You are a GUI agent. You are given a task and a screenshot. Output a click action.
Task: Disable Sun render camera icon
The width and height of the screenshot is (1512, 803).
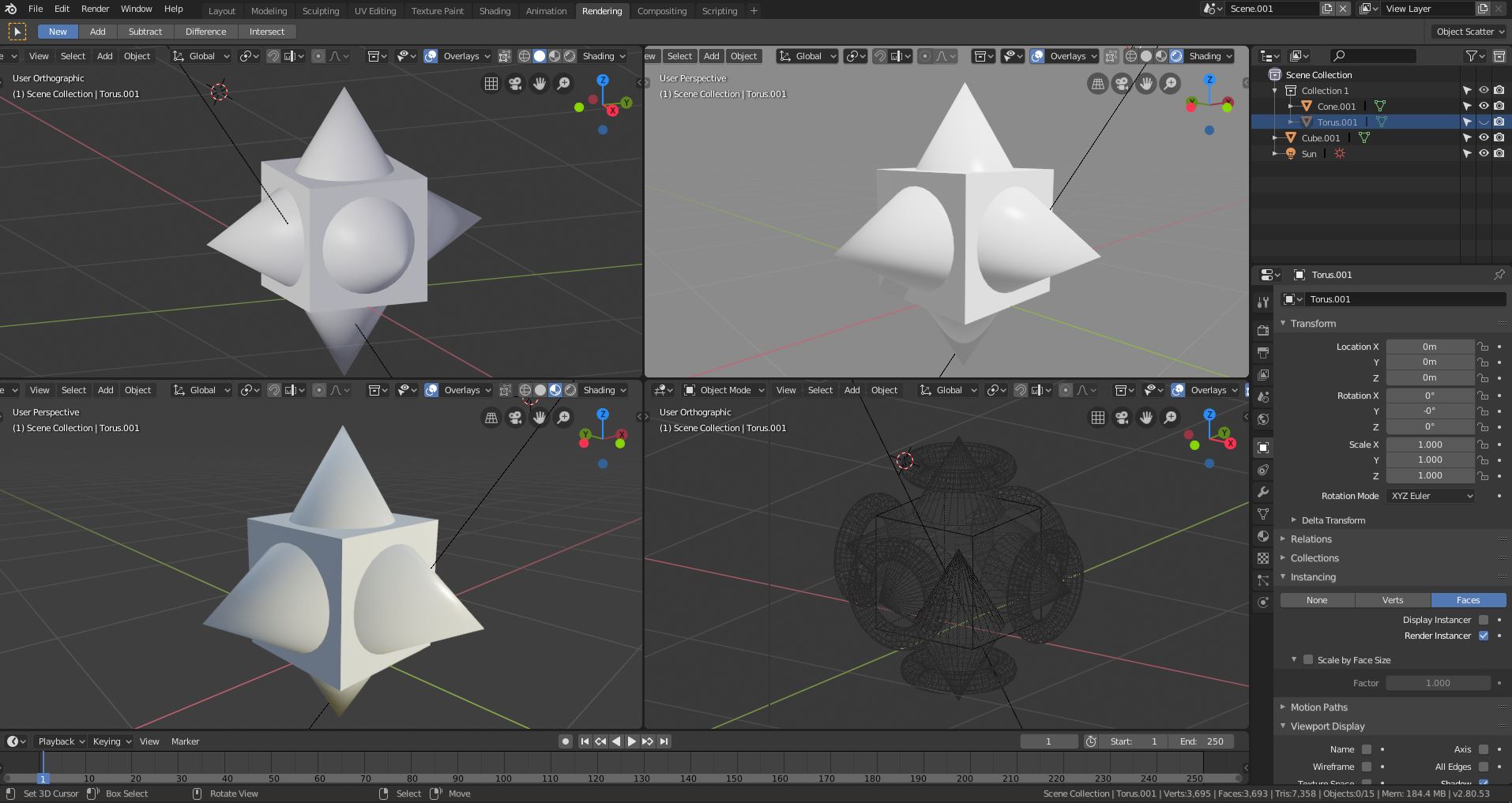(x=1499, y=153)
